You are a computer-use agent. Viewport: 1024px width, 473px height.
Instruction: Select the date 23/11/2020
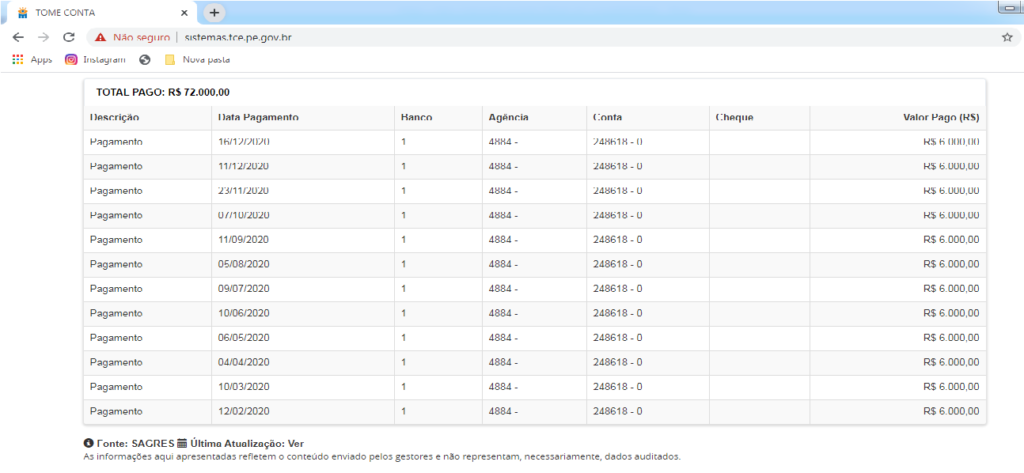[x=244, y=190]
